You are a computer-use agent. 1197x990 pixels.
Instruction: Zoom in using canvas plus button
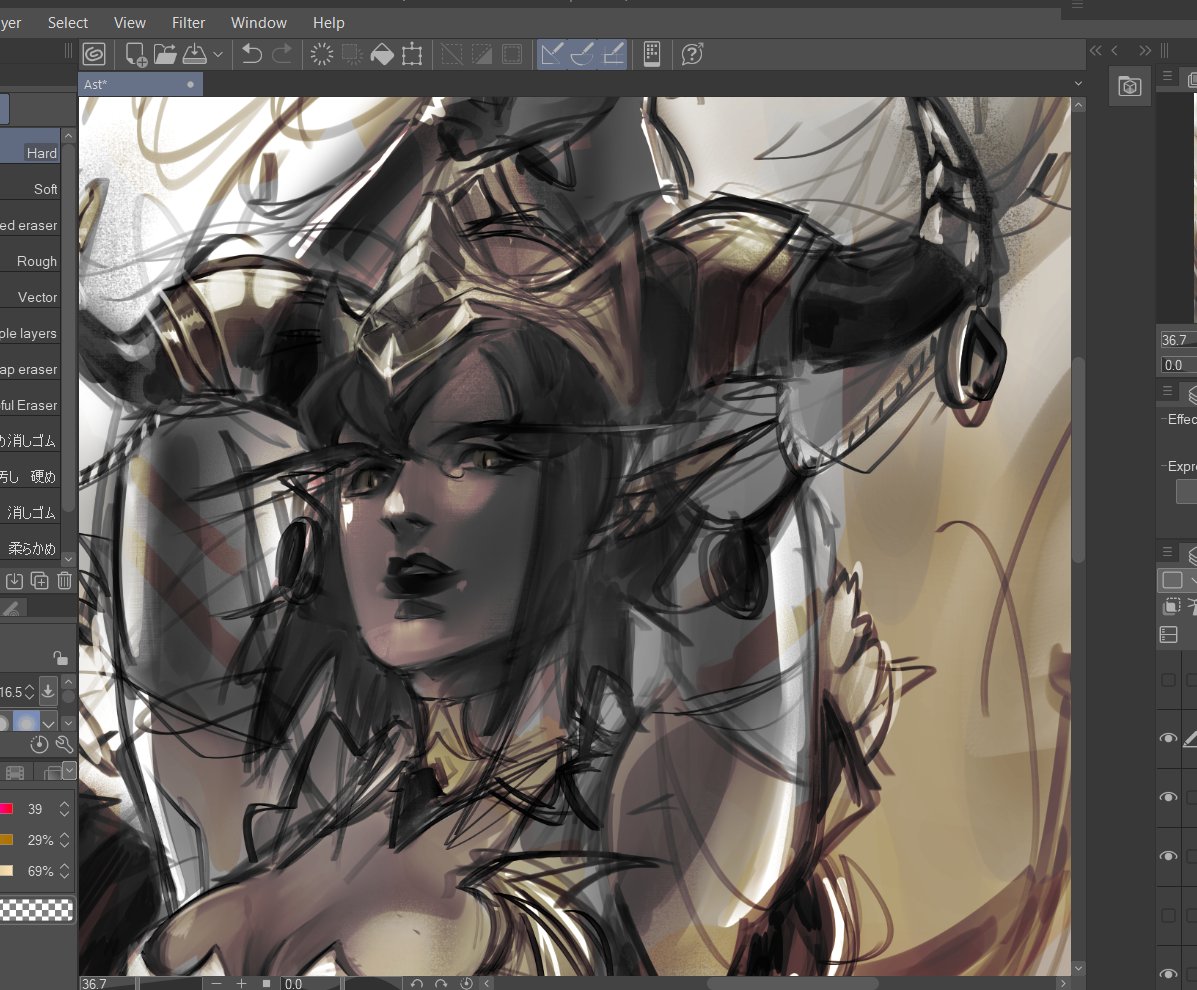241,983
